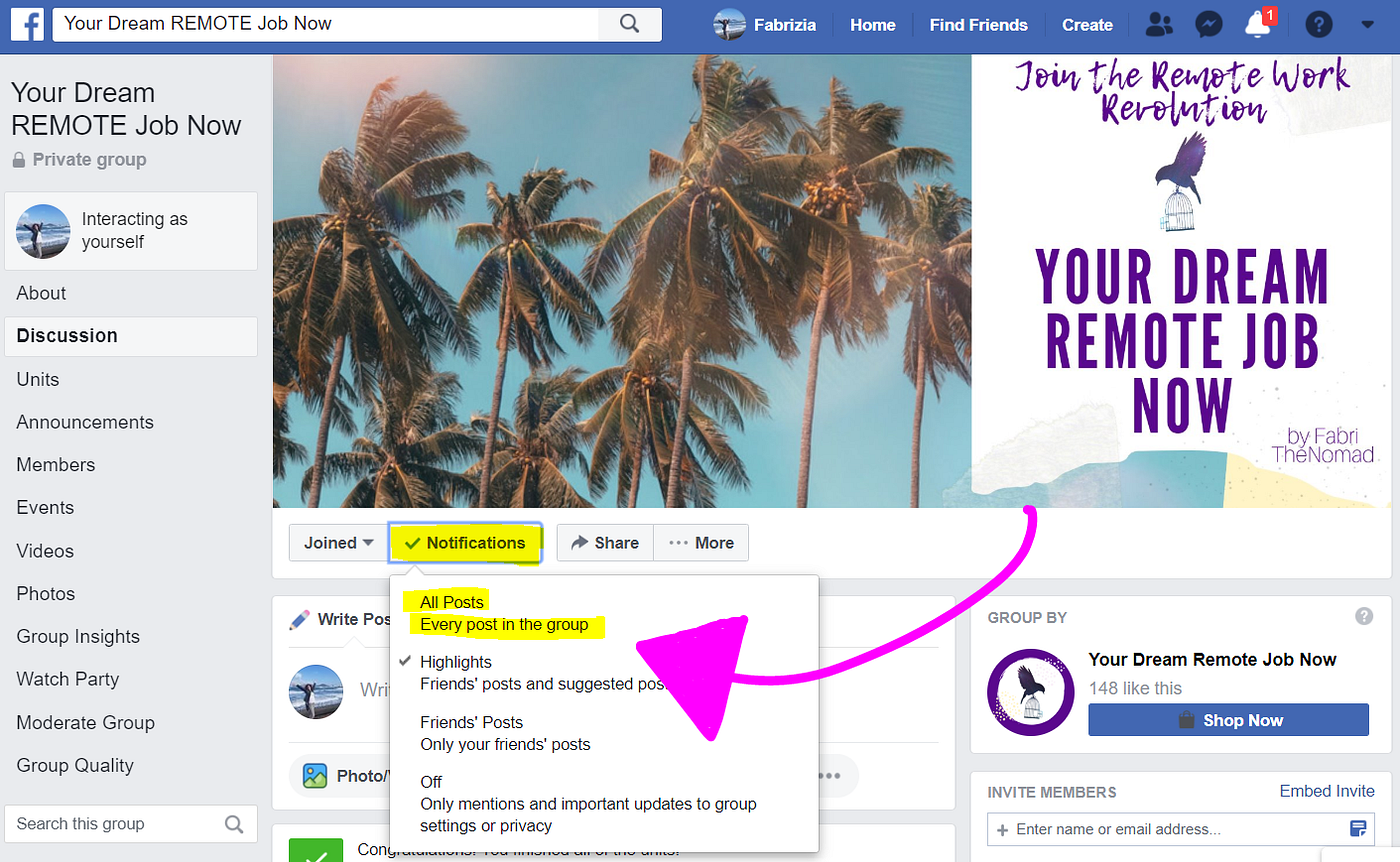The width and height of the screenshot is (1400, 862).
Task: Click the green checkmark congratulations icon
Action: 316,851
